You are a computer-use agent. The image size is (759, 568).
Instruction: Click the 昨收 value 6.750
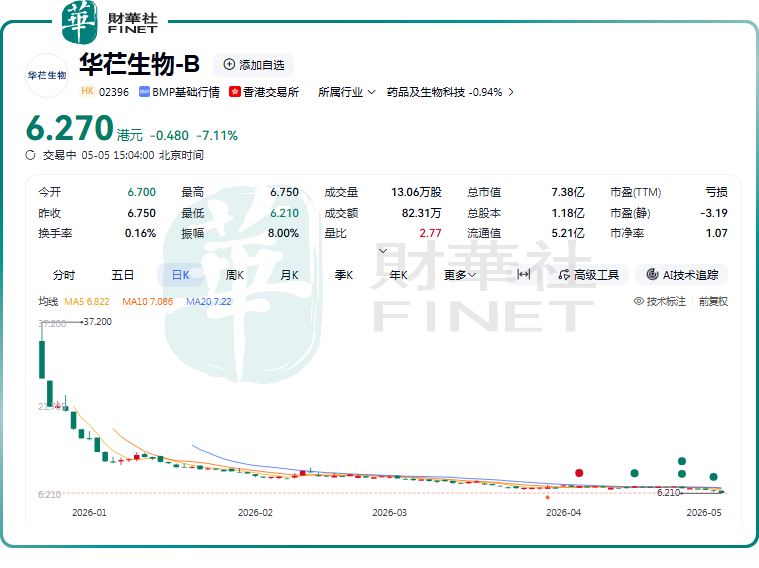click(x=141, y=213)
